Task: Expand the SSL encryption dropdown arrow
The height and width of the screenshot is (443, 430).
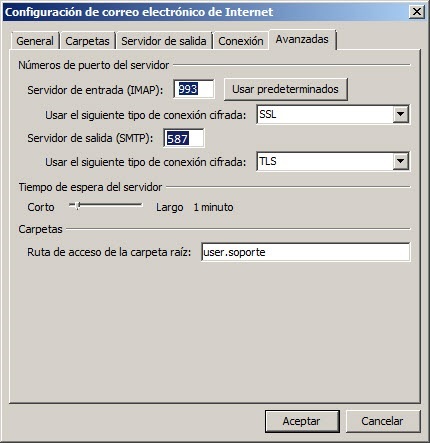Action: [x=400, y=114]
